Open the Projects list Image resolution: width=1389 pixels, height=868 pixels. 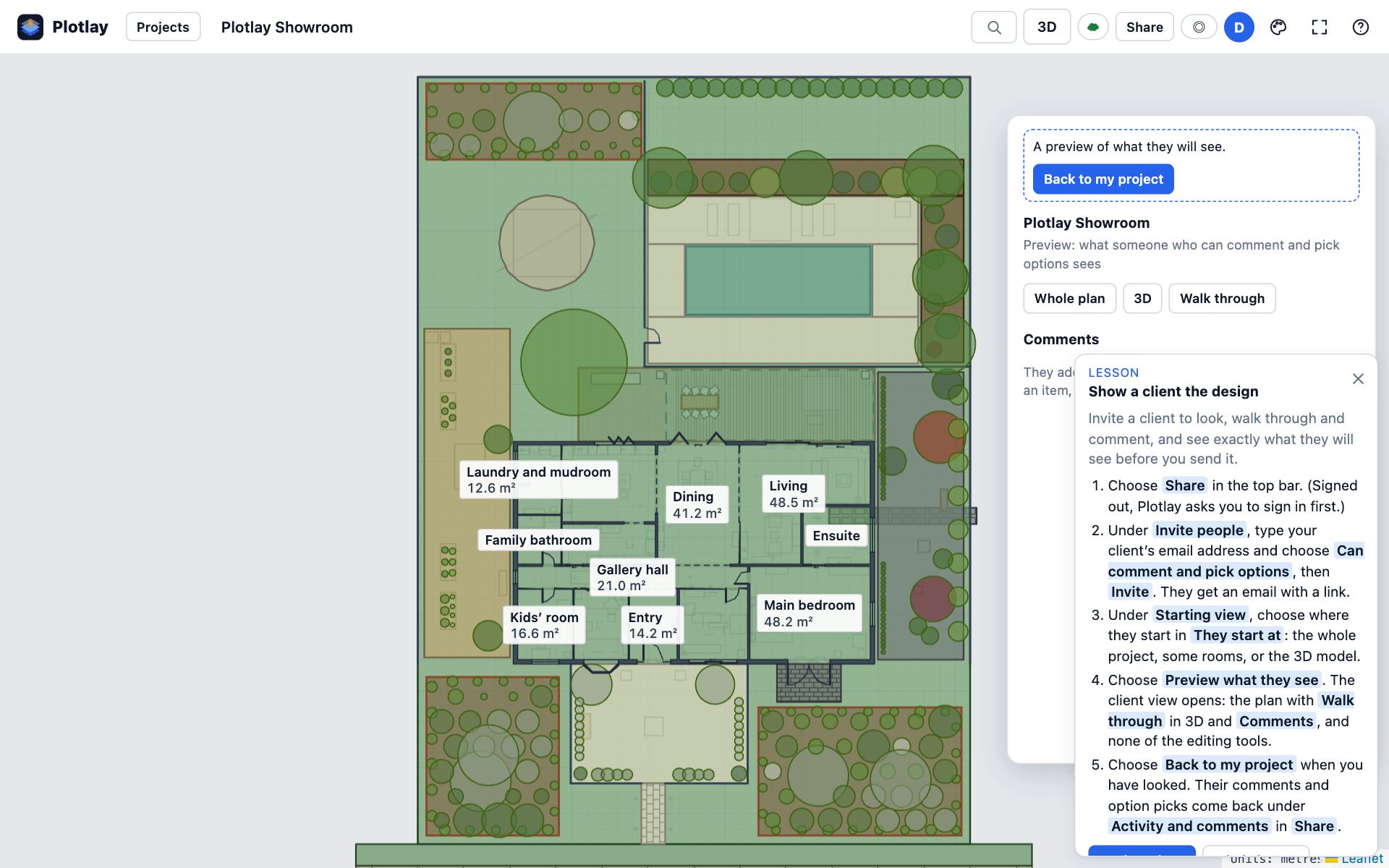pyautogui.click(x=163, y=27)
